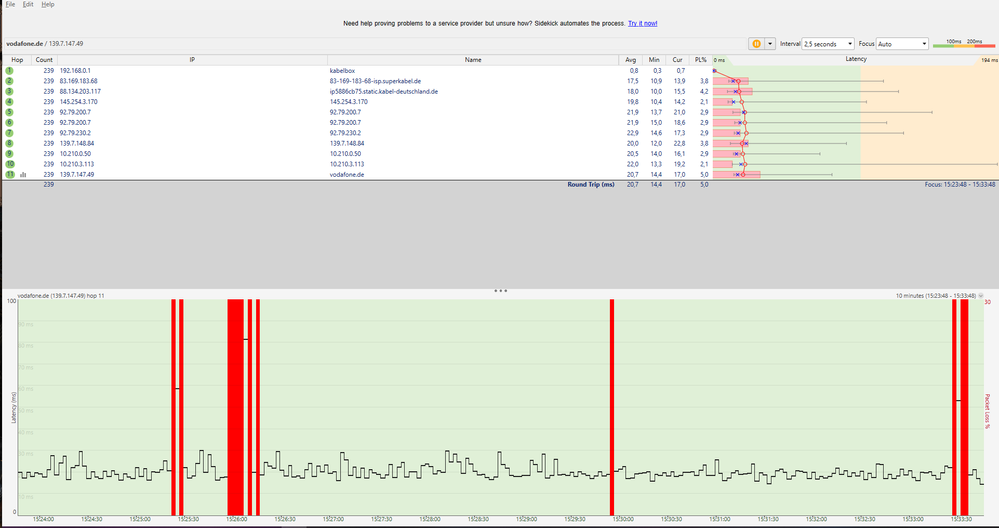
Task: Click the Avg column header
Action: (x=631, y=60)
